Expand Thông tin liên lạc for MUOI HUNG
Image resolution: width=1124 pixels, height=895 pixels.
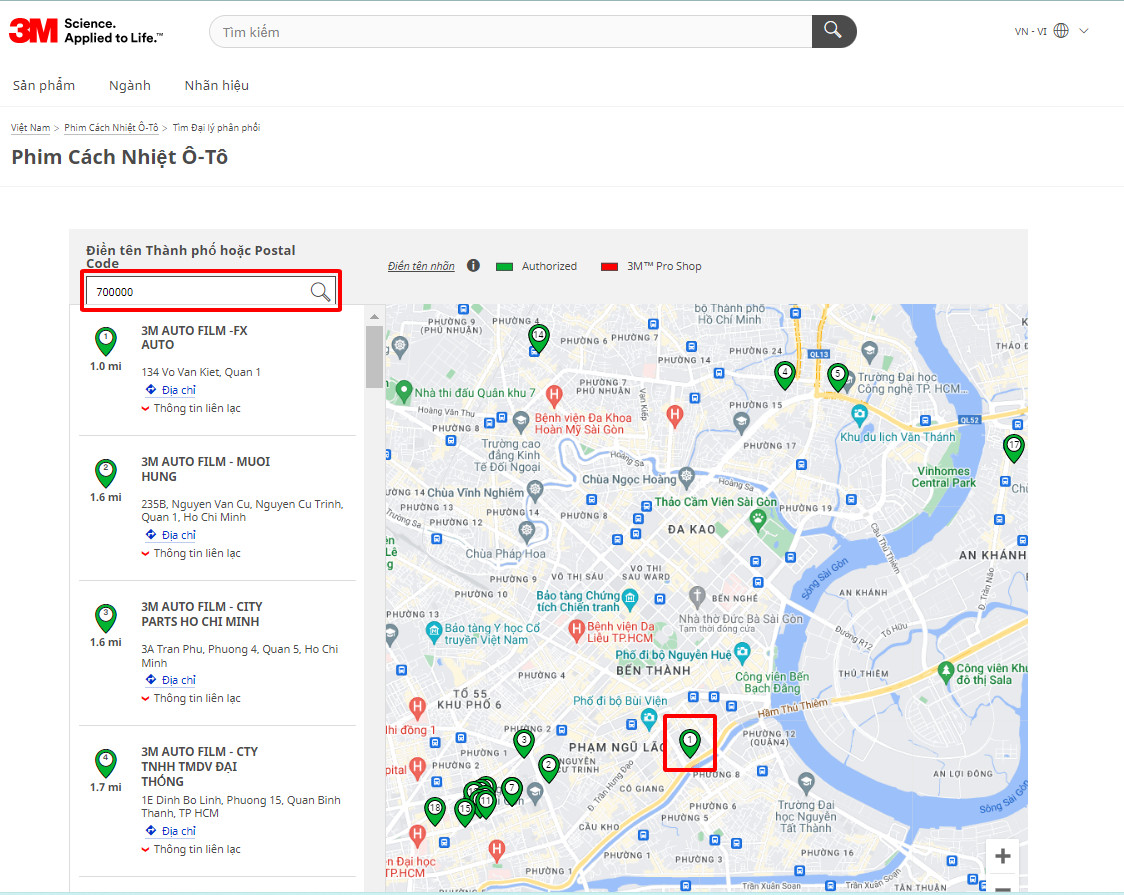(196, 553)
